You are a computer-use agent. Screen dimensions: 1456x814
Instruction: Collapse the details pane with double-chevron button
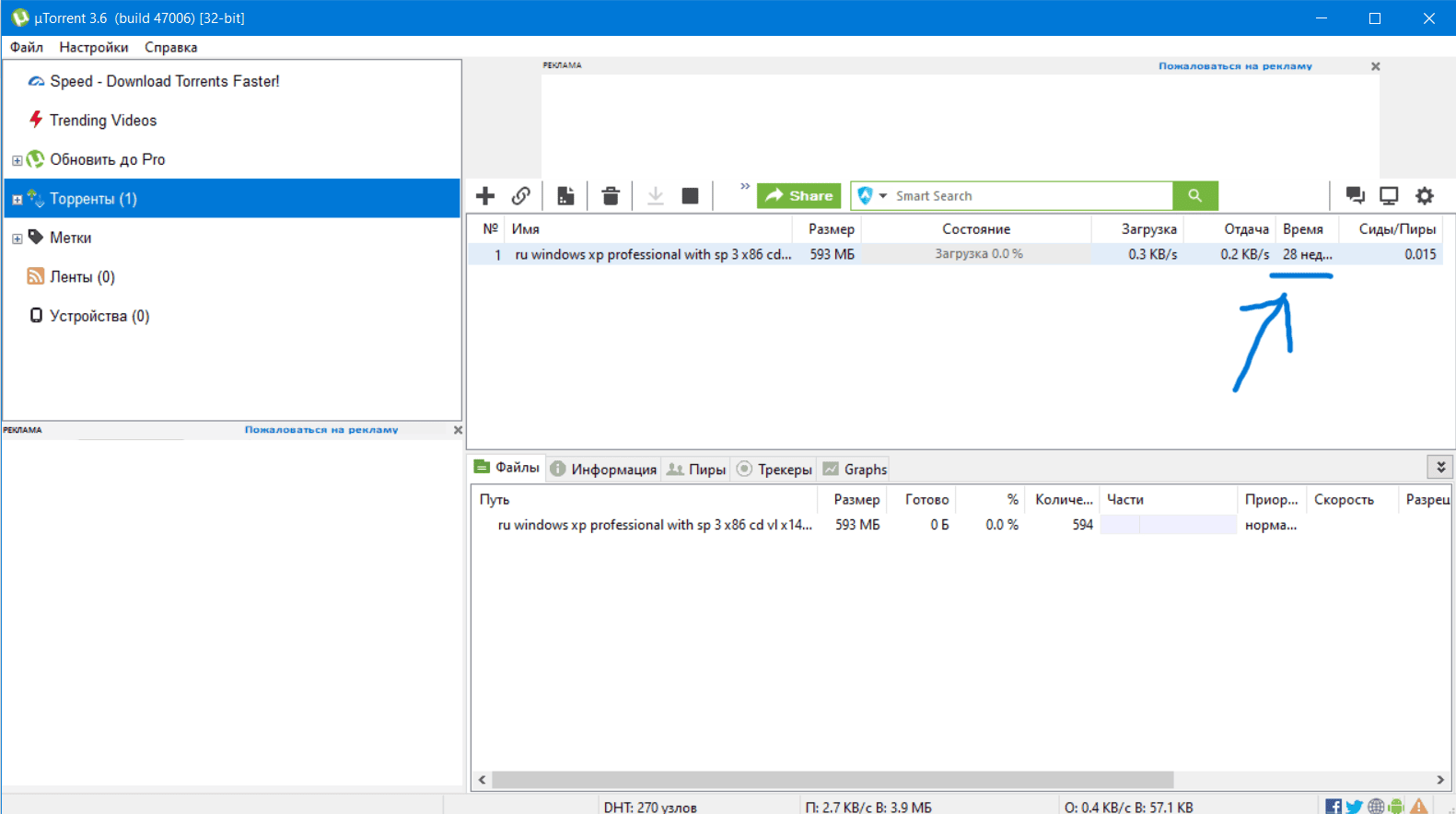click(x=1440, y=467)
